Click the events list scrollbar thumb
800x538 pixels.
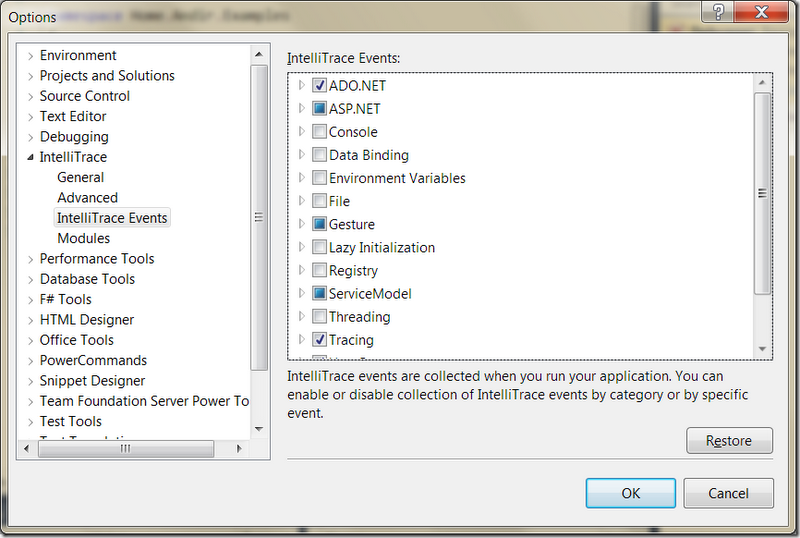click(x=762, y=193)
